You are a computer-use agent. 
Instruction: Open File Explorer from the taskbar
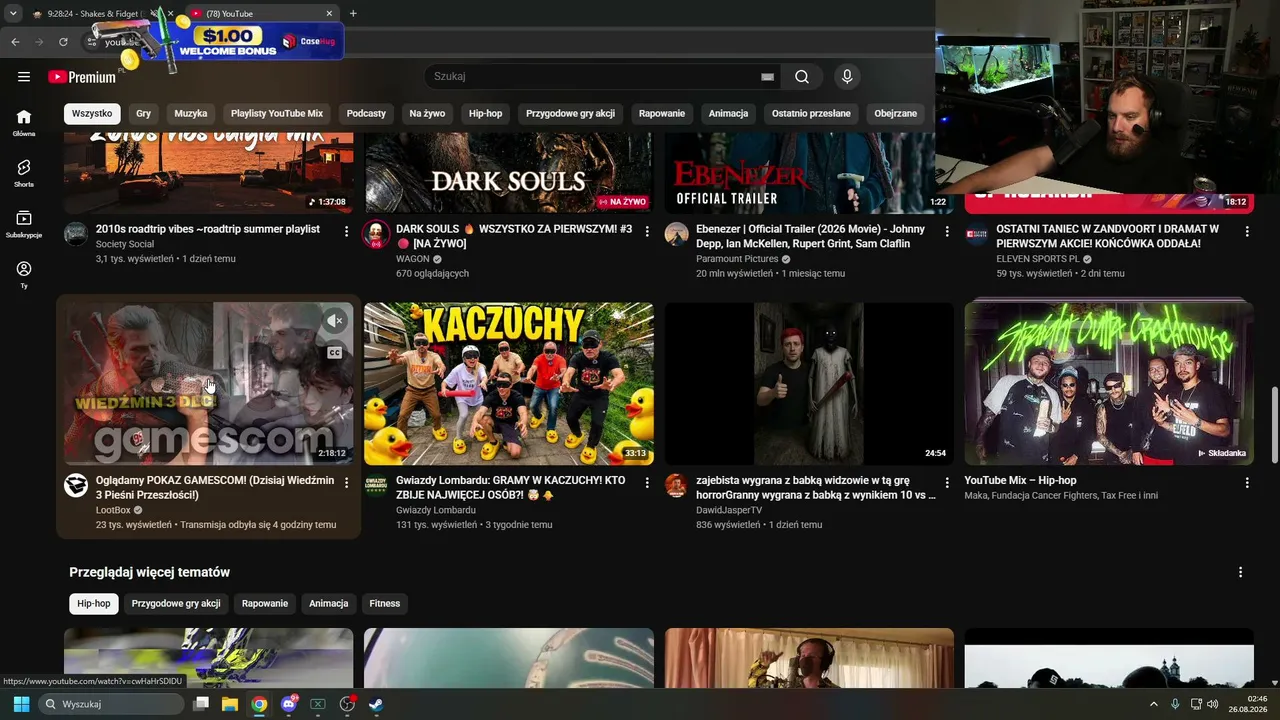click(x=230, y=704)
